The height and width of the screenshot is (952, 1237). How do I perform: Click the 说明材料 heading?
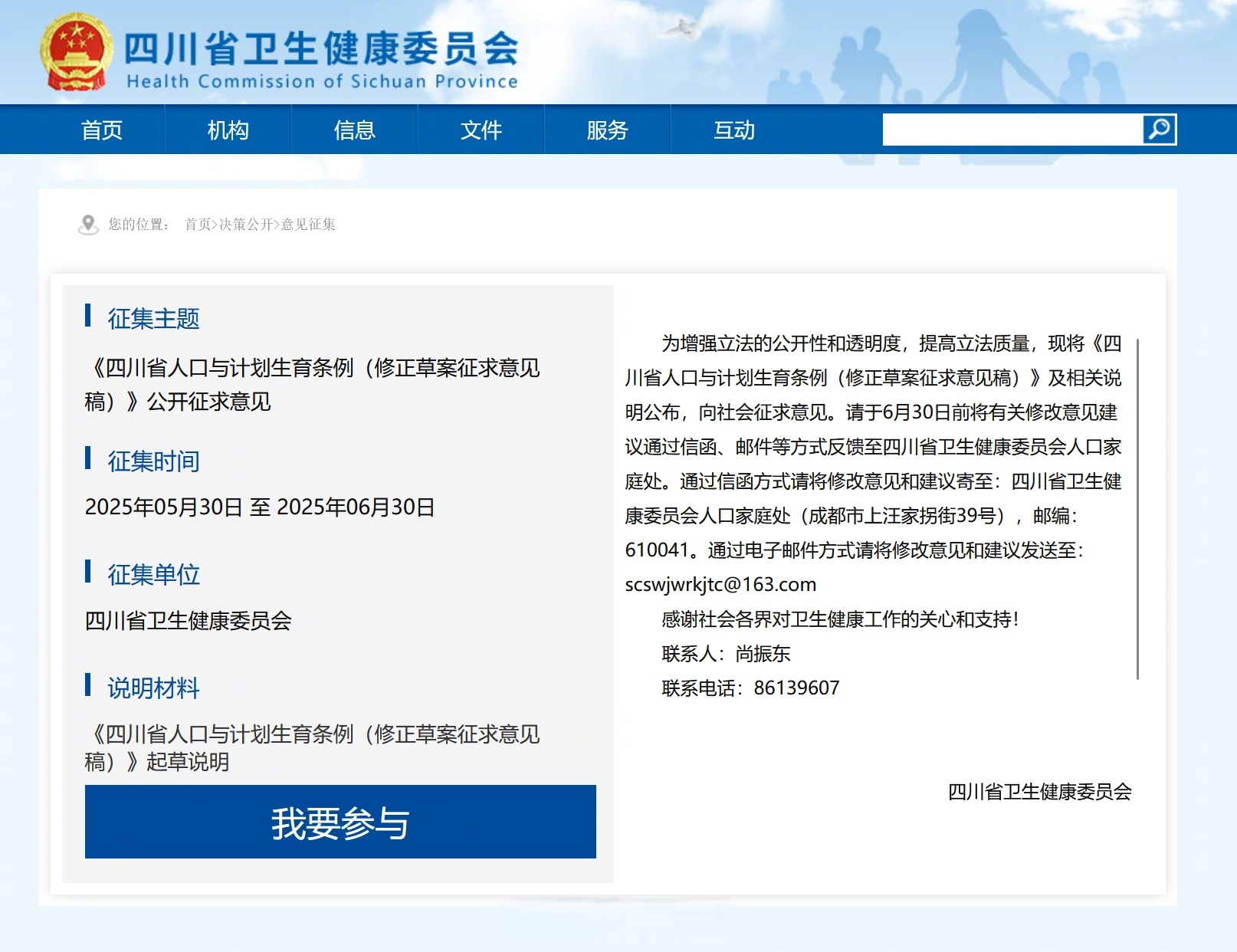pos(153,688)
